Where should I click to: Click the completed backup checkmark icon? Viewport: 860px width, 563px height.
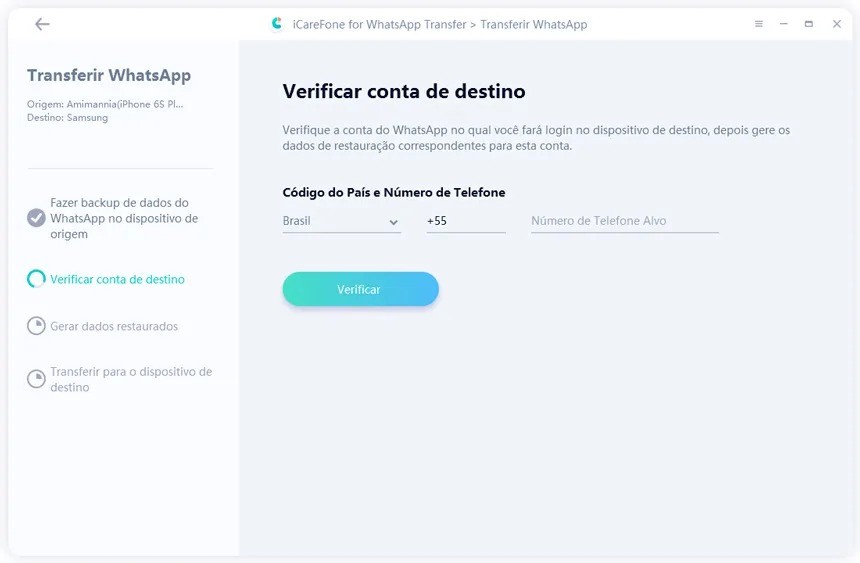pyautogui.click(x=36, y=218)
